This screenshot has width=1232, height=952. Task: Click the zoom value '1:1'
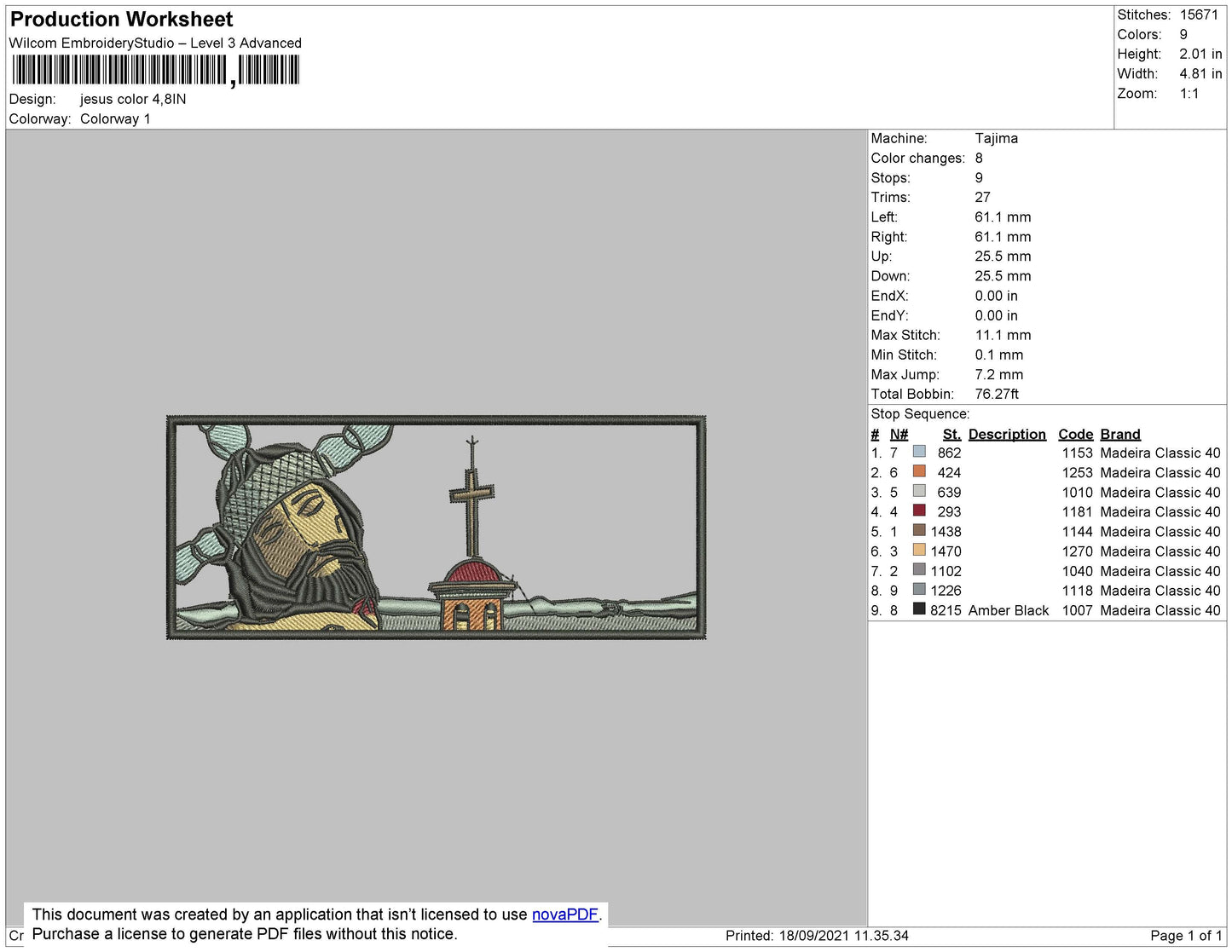pyautogui.click(x=1189, y=94)
